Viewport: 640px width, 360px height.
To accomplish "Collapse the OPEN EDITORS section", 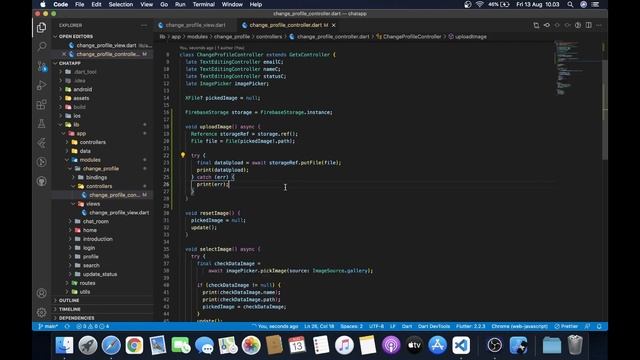I will pos(102,36).
